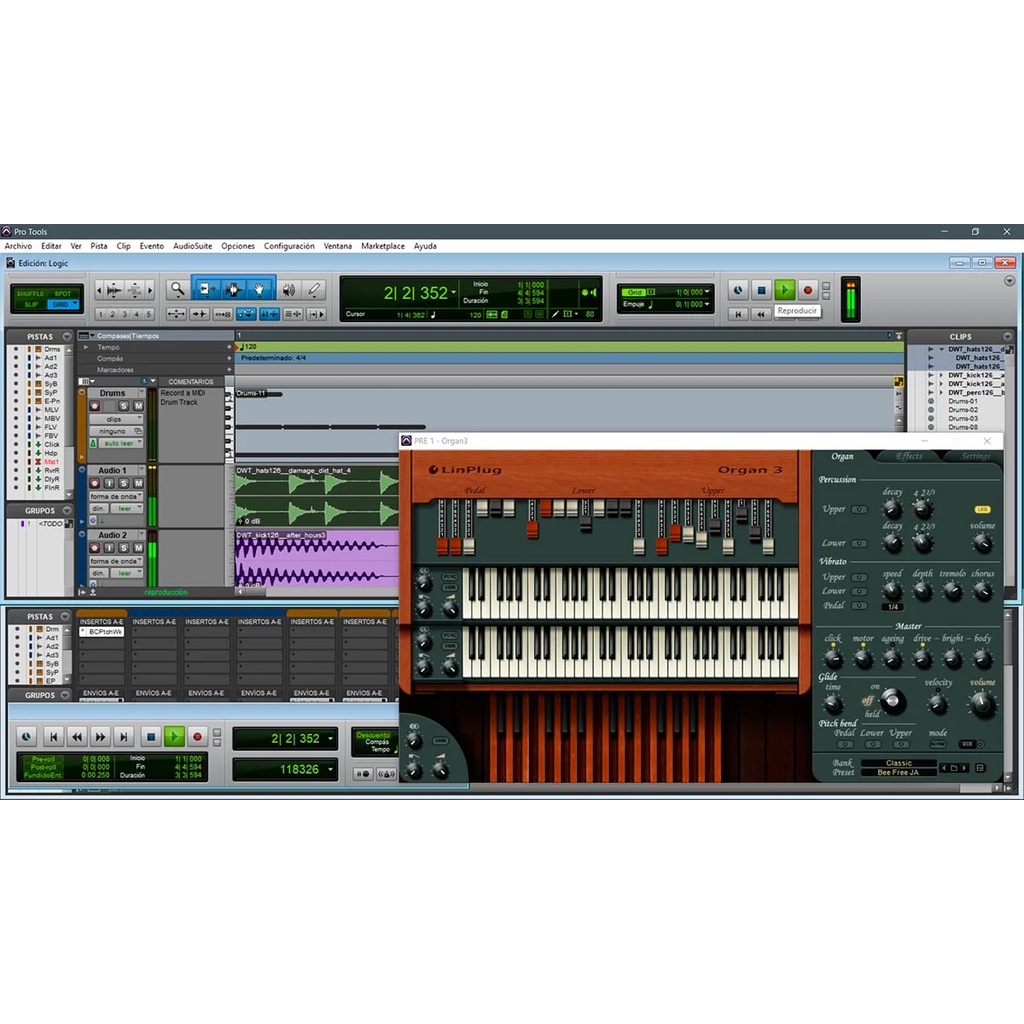This screenshot has width=1024, height=1024.
Task: Click the top toolbar Record button
Action: click(x=808, y=290)
